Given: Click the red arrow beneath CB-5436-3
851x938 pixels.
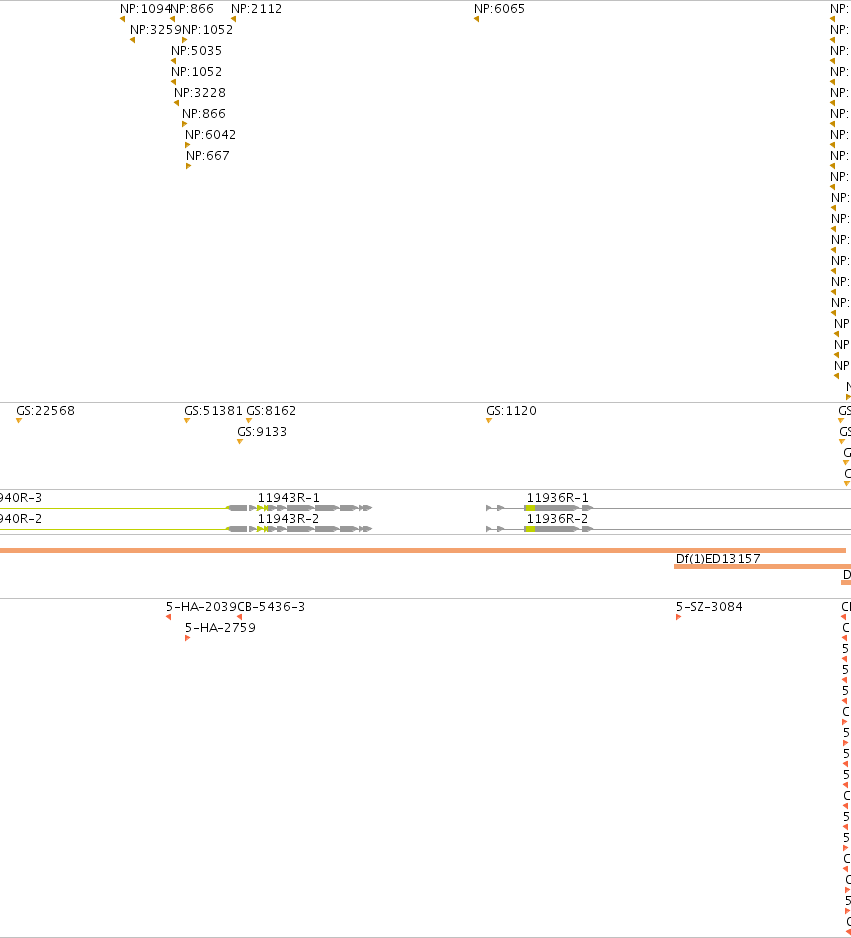Looking at the screenshot, I should click(x=239, y=617).
